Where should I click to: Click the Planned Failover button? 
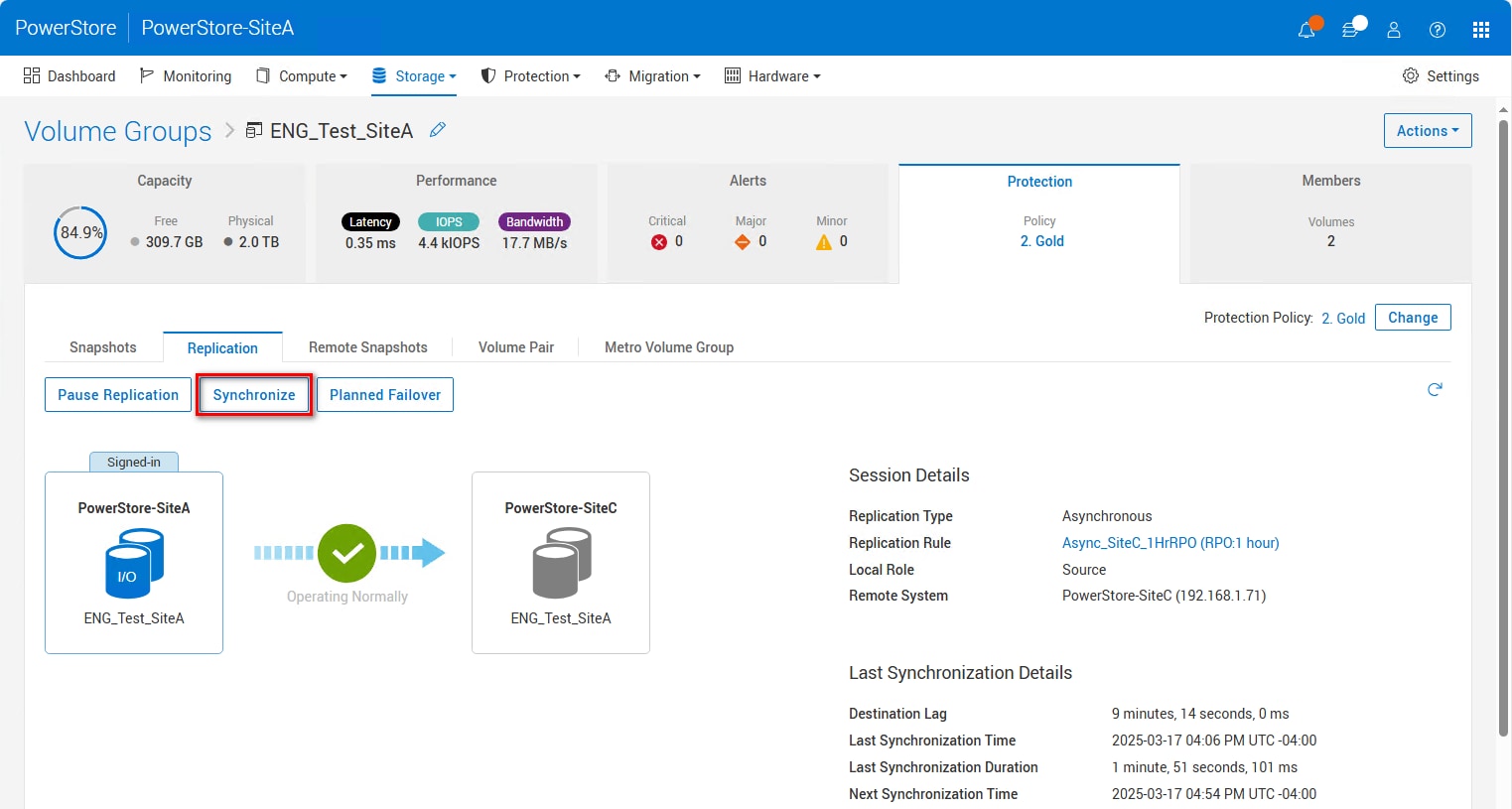tap(385, 394)
